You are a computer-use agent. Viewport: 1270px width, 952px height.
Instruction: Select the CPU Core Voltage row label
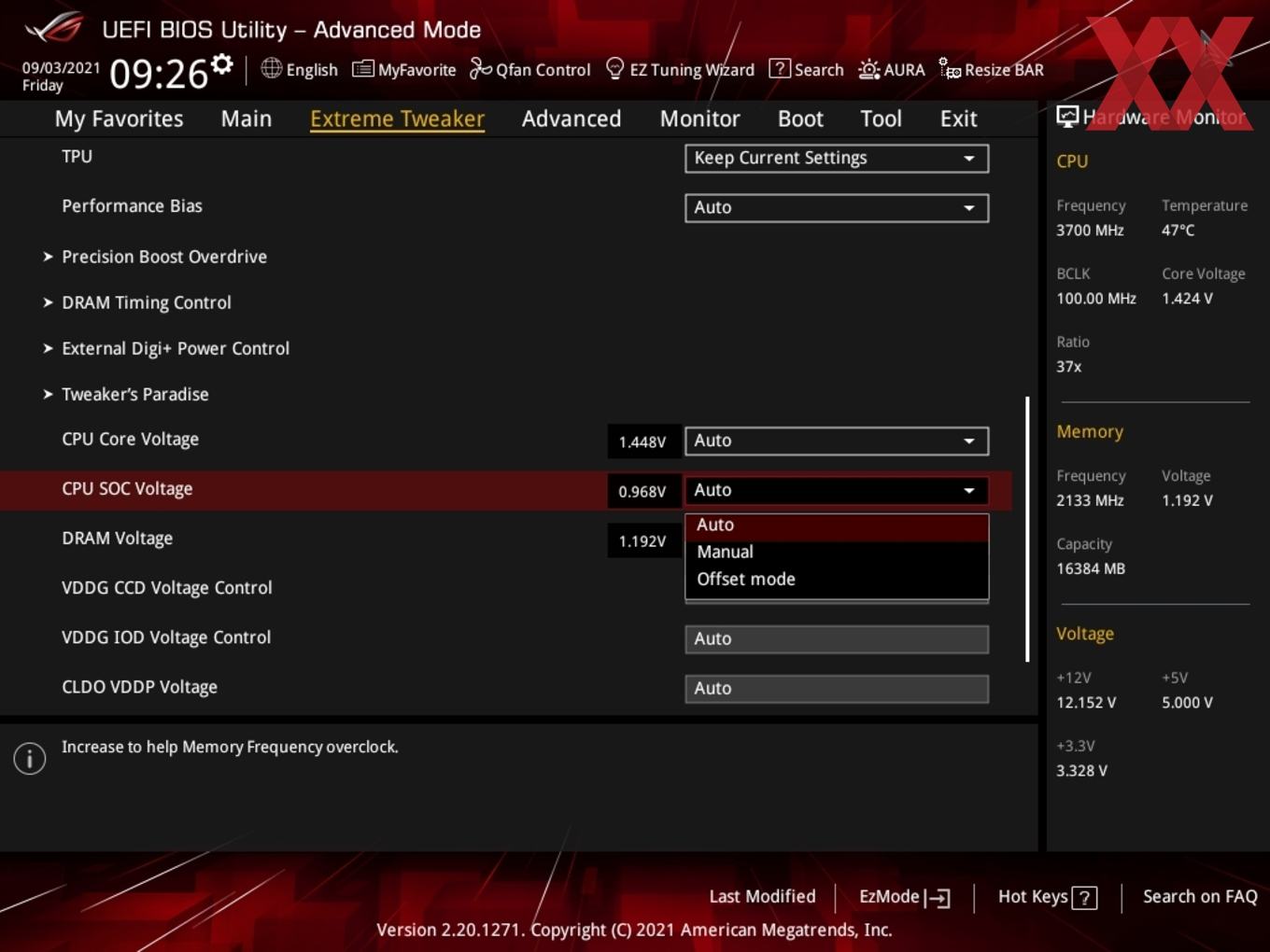(130, 440)
